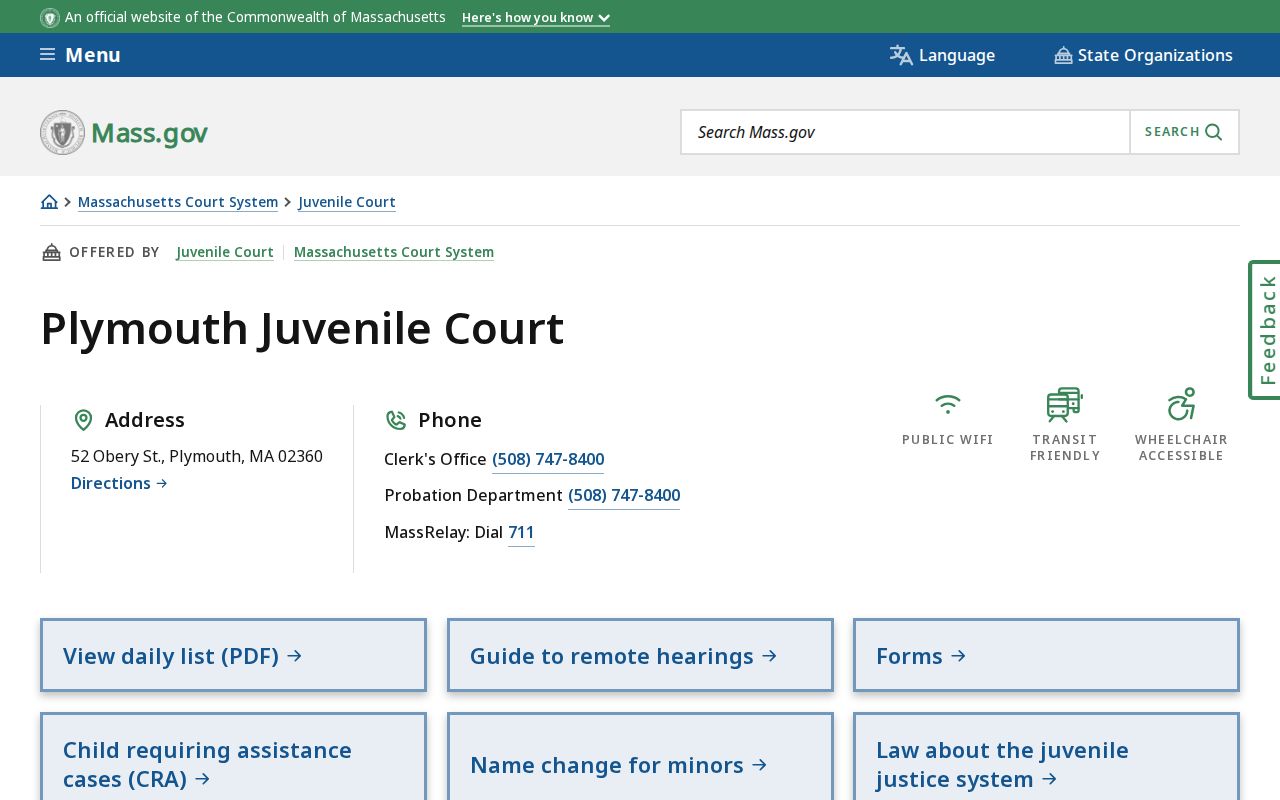Click the Phone handset icon
The height and width of the screenshot is (800, 1280).
[396, 420]
